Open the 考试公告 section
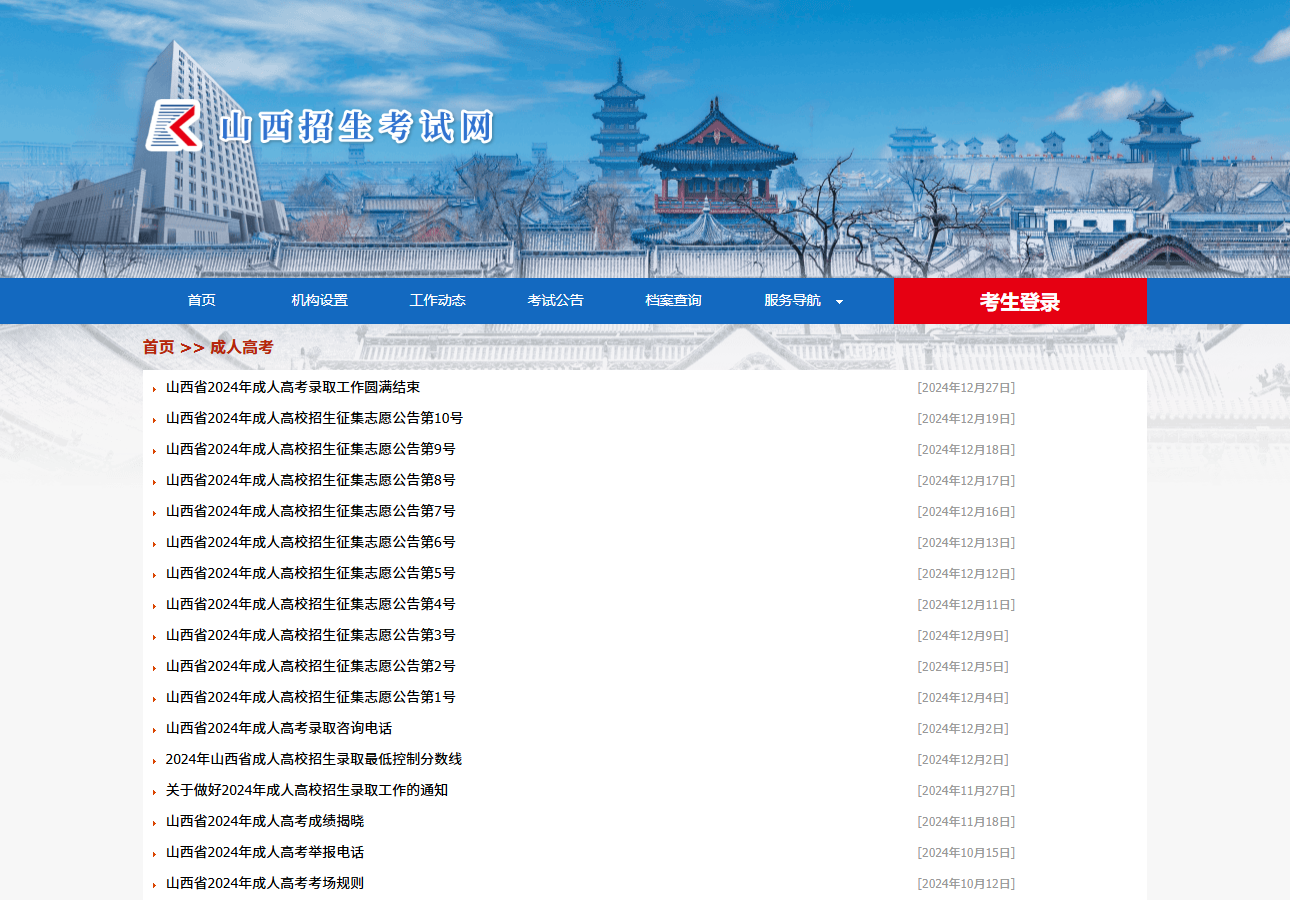Image resolution: width=1290 pixels, height=900 pixels. [x=555, y=300]
